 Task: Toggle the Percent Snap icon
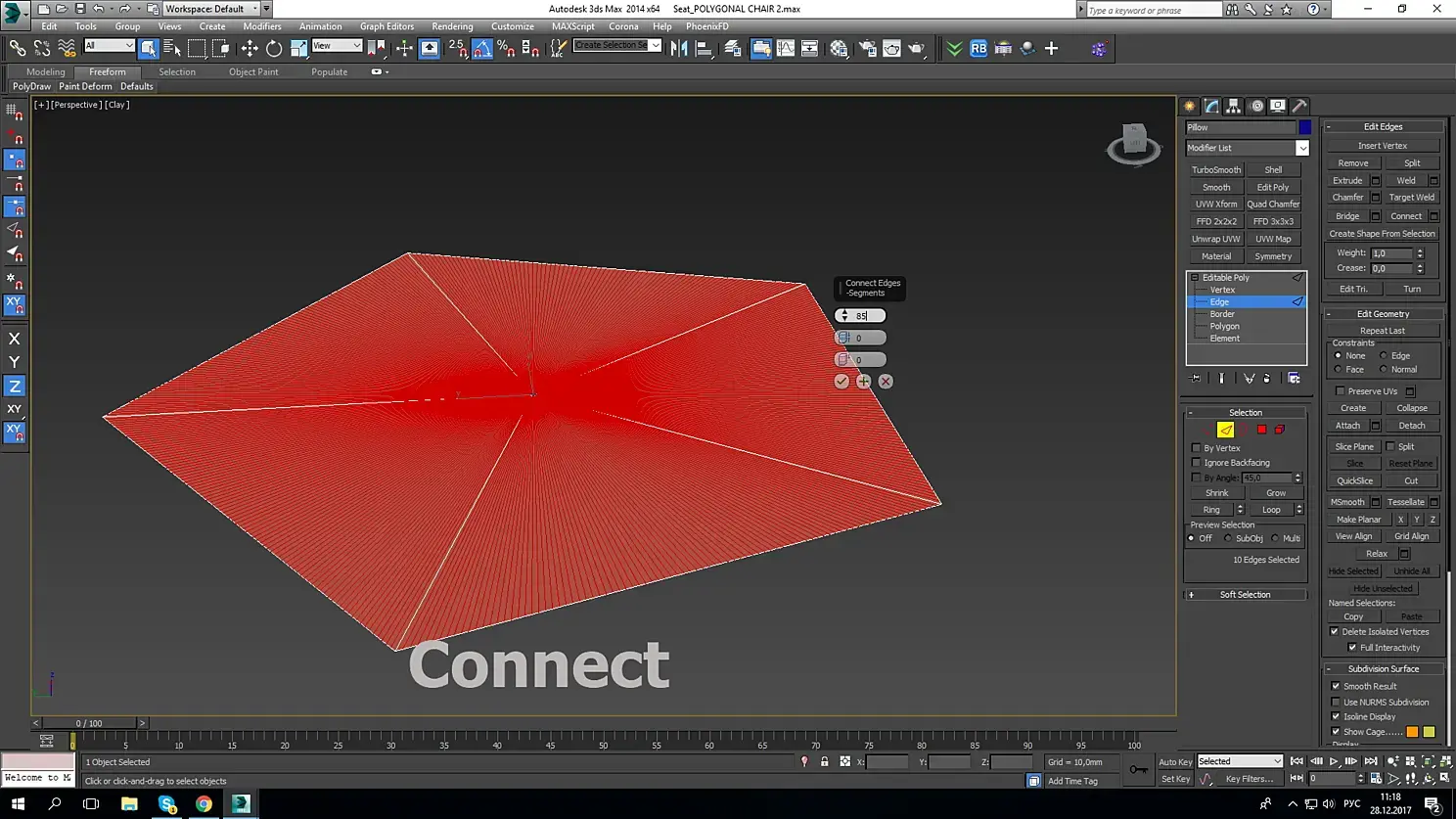point(506,48)
